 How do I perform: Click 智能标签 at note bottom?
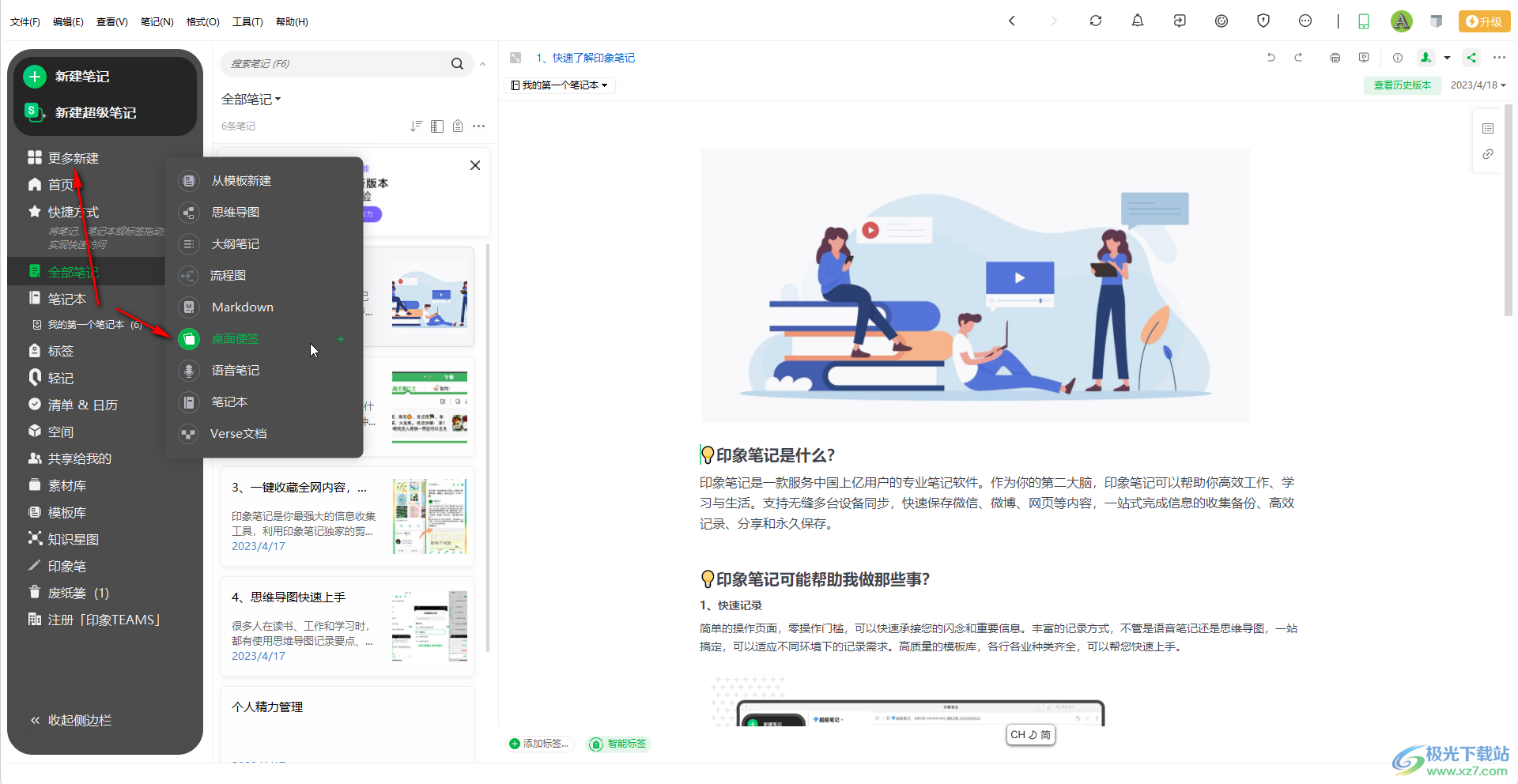(x=619, y=744)
